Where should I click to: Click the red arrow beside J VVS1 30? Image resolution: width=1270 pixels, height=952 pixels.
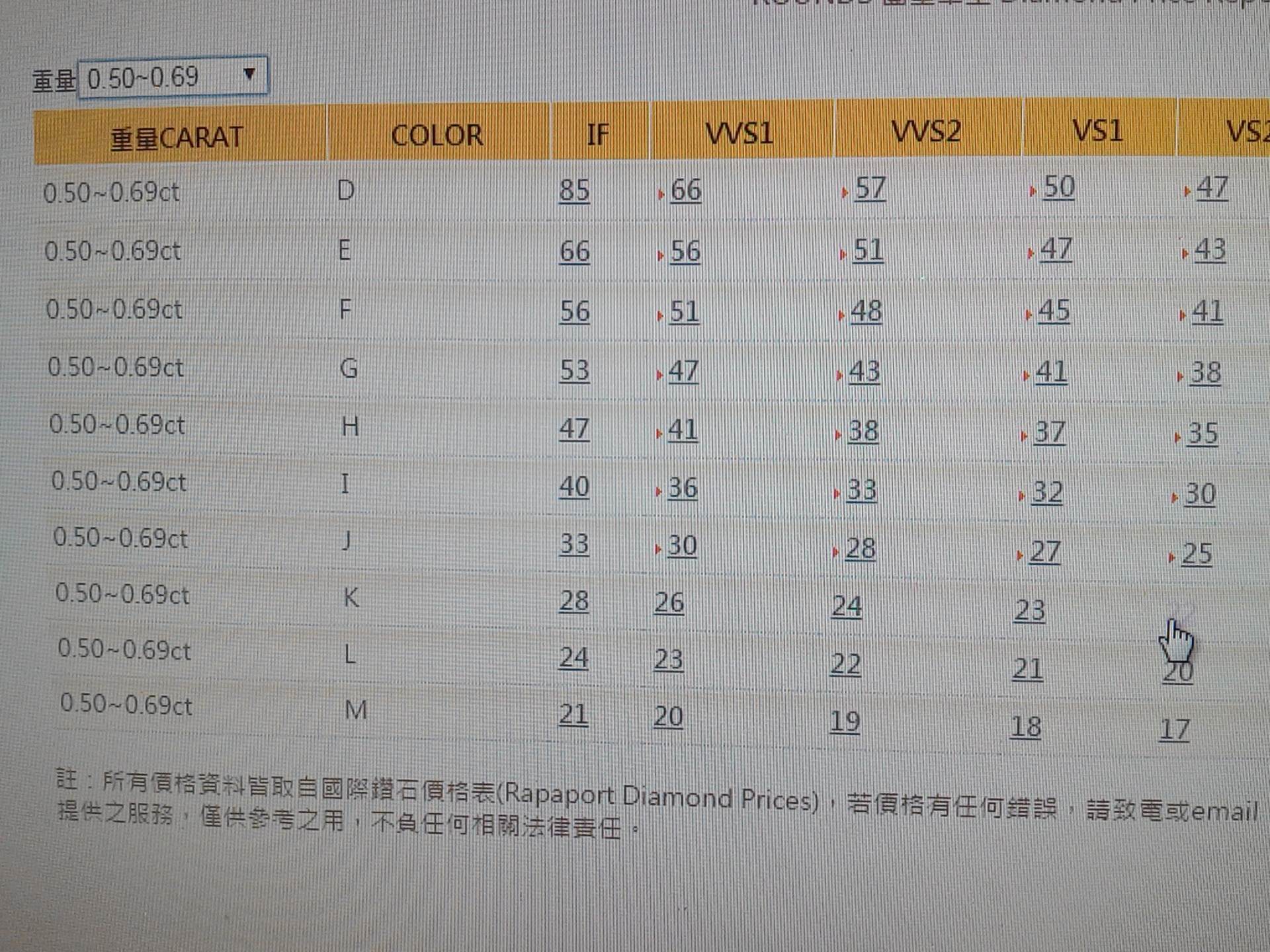coord(658,549)
